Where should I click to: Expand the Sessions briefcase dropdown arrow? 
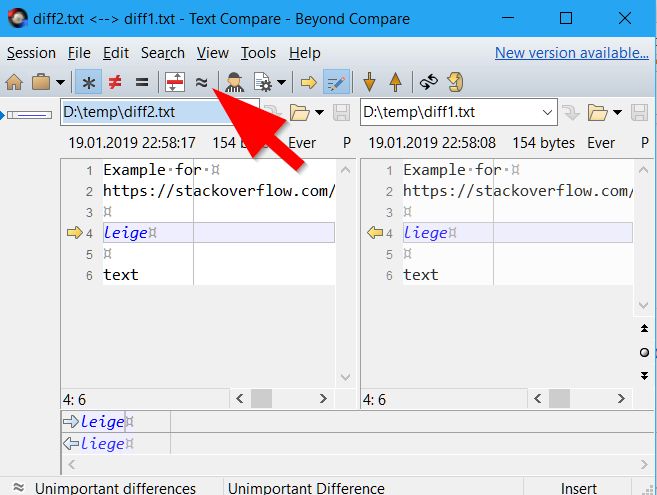[x=60, y=83]
